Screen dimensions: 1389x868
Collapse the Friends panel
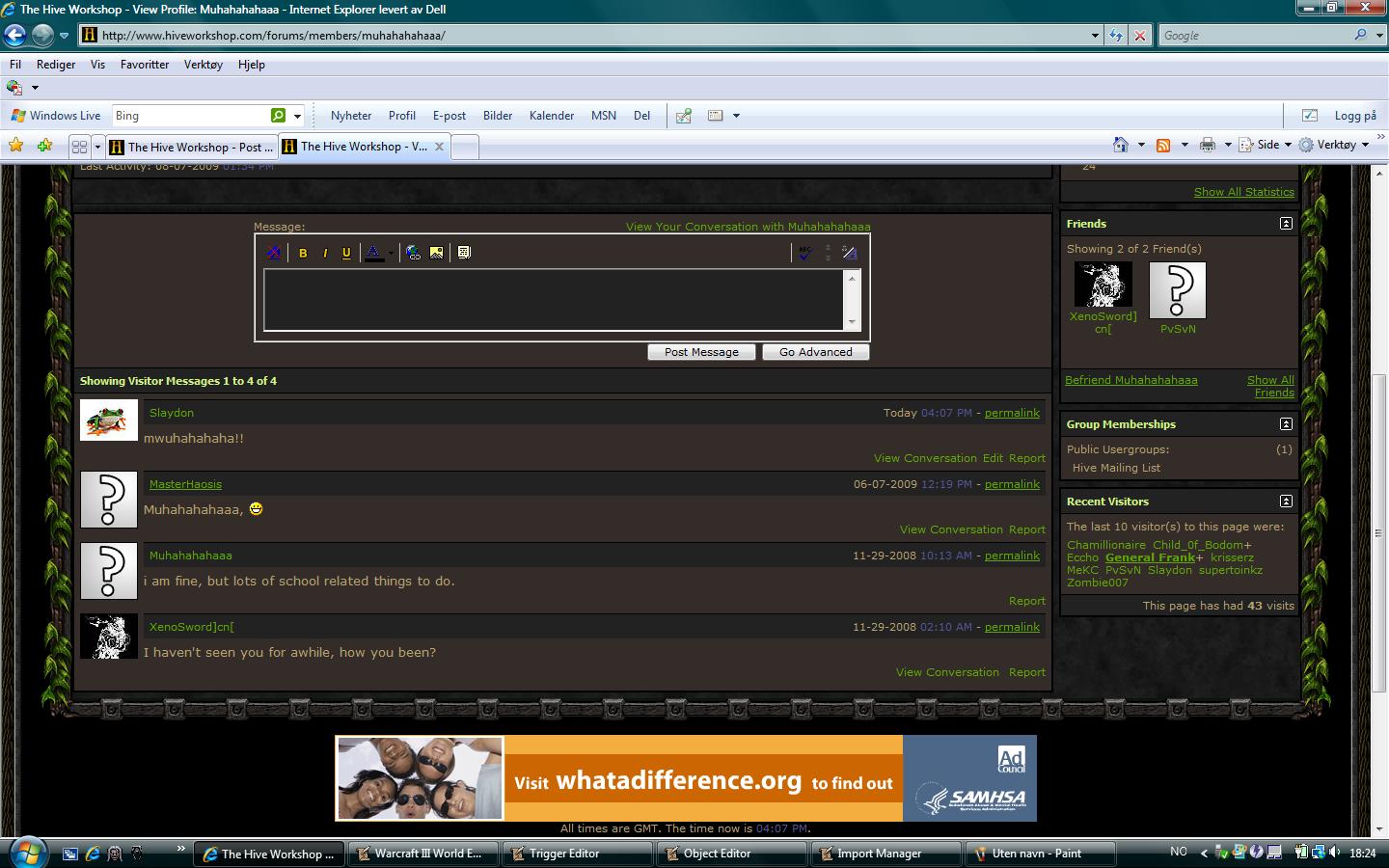(x=1286, y=224)
